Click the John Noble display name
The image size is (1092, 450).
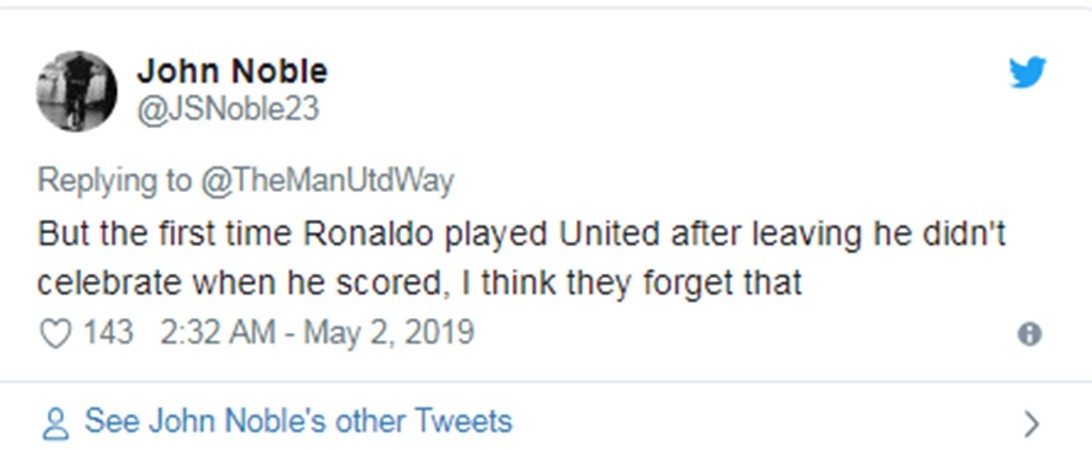pyautogui.click(x=232, y=71)
